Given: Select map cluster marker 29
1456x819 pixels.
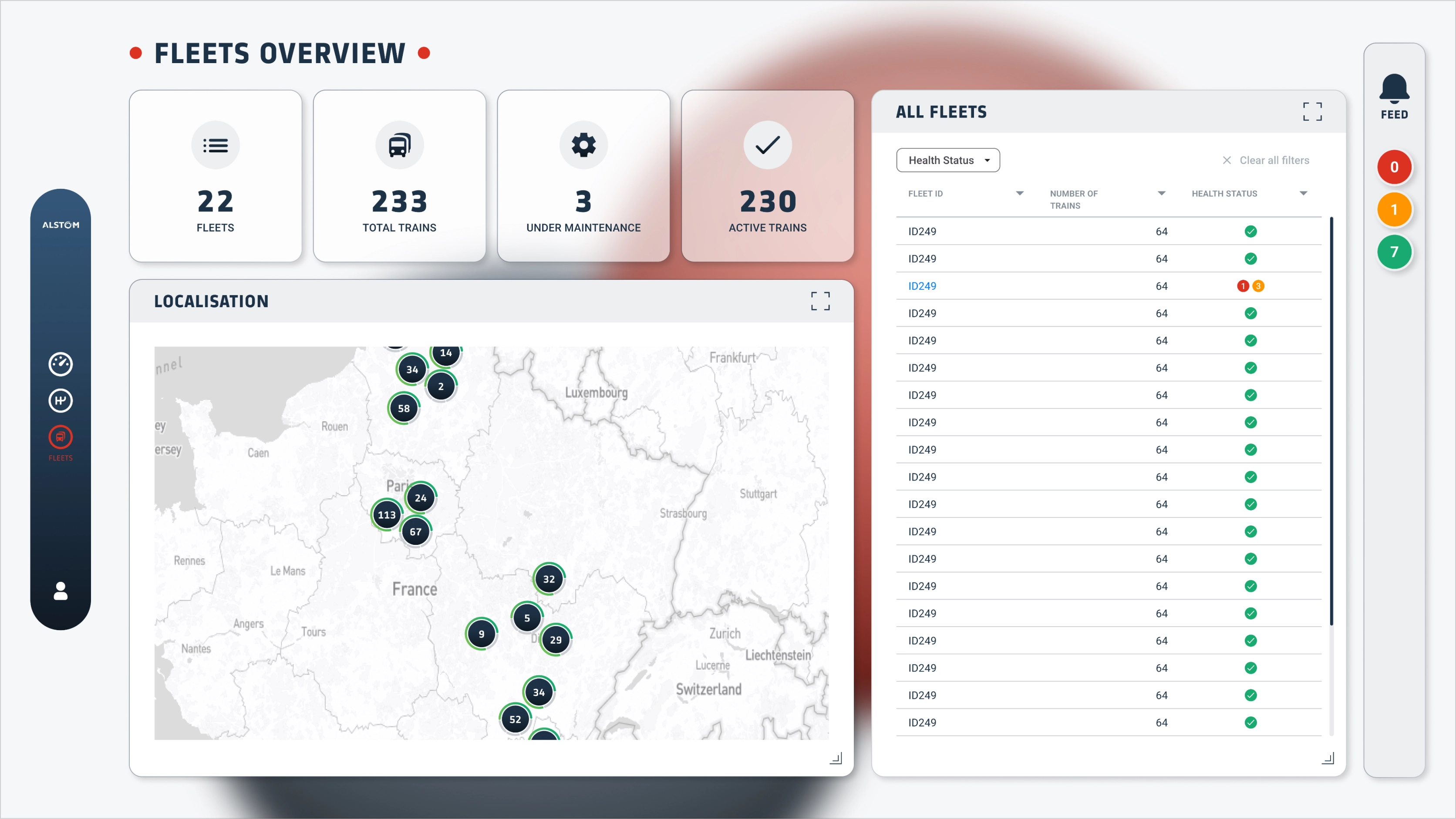Looking at the screenshot, I should tap(556, 639).
